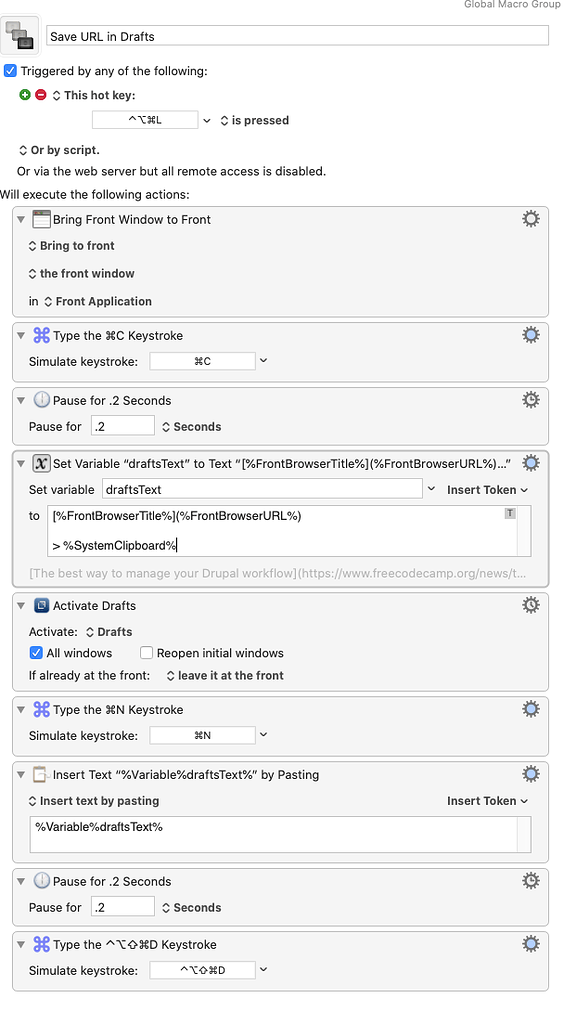This screenshot has width=564, height=1024.
Task: Click the %Variable%draftsText% text area
Action: tap(280, 834)
